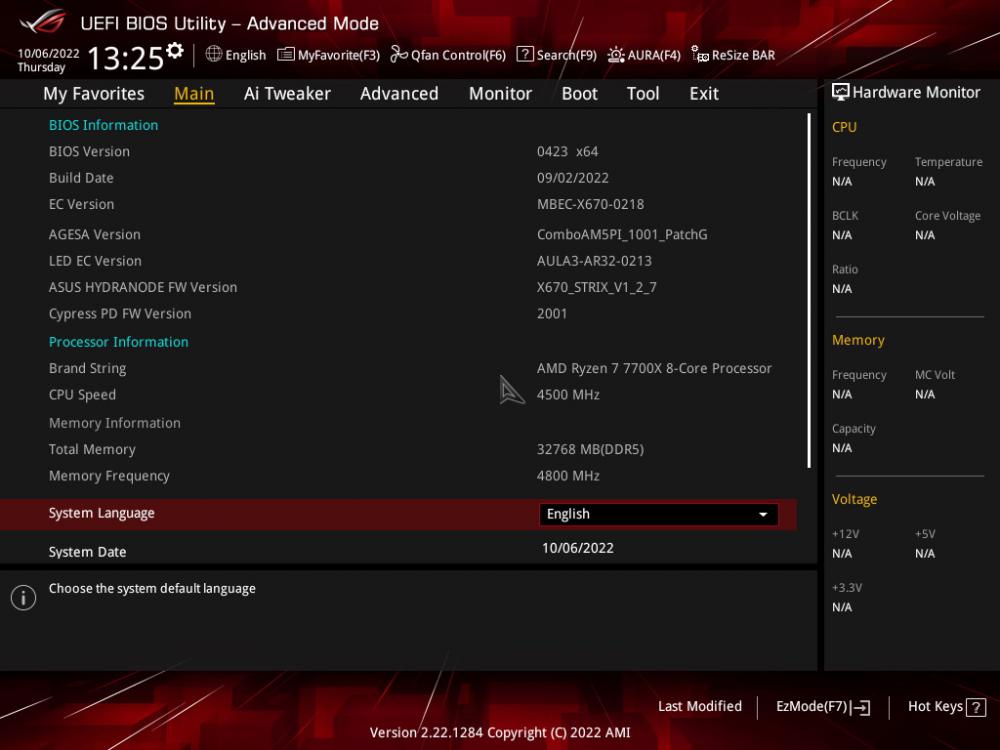Click the globe language icon
The width and height of the screenshot is (1000, 750).
[214, 54]
